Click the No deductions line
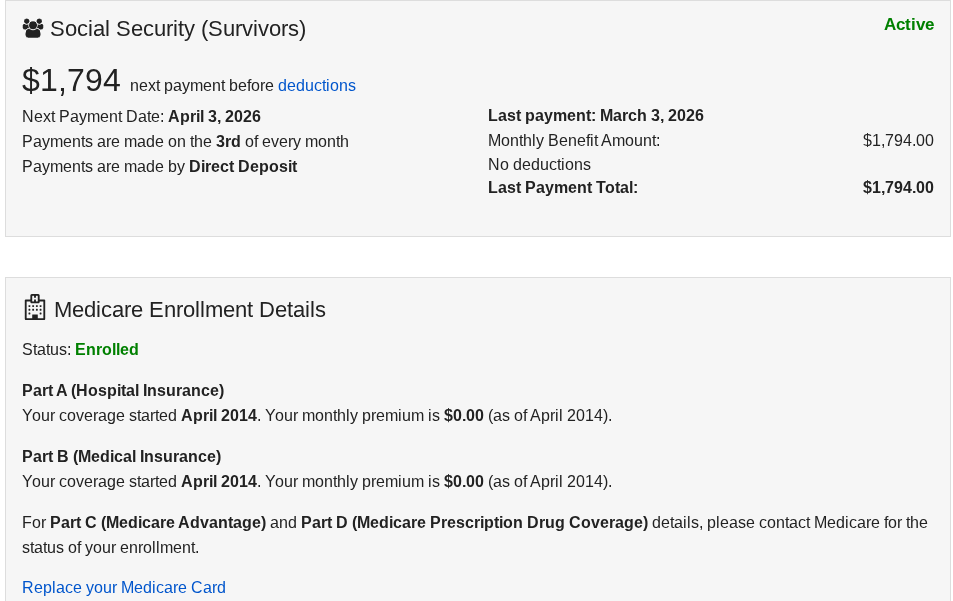The height and width of the screenshot is (601, 953). click(x=539, y=165)
